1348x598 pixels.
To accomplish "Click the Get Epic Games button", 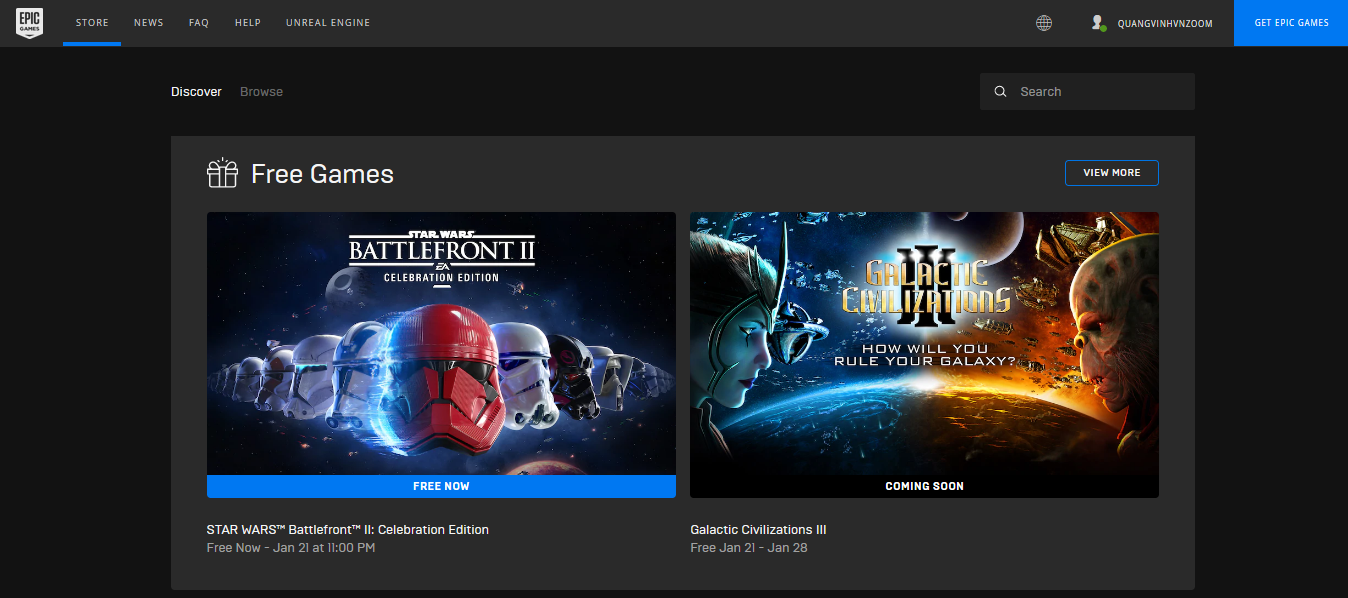I will [x=1291, y=23].
